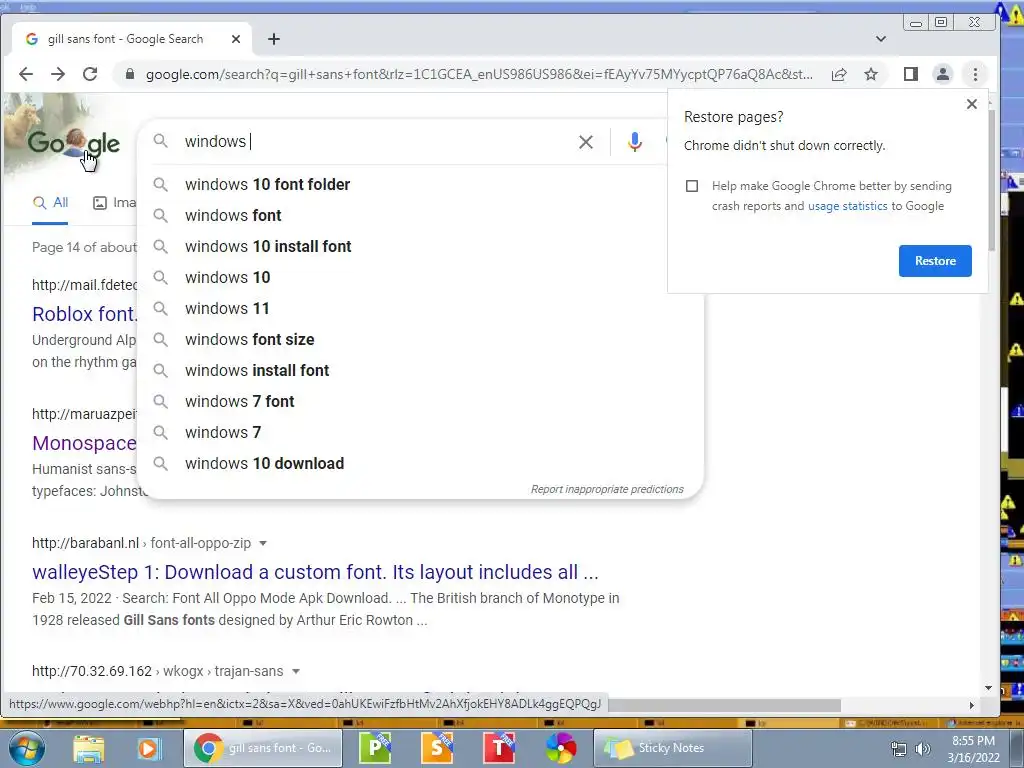Viewport: 1024px width, 768px height.
Task: Expand the 70.32.69.162 result options arrow
Action: click(296, 671)
